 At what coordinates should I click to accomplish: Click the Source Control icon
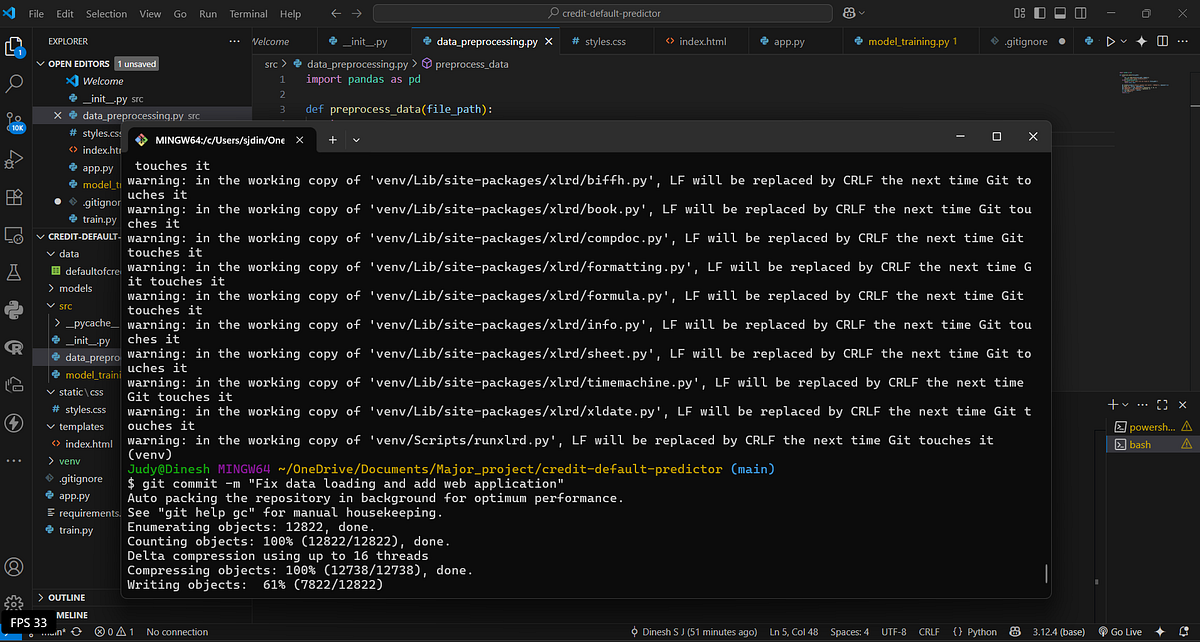tap(14, 120)
